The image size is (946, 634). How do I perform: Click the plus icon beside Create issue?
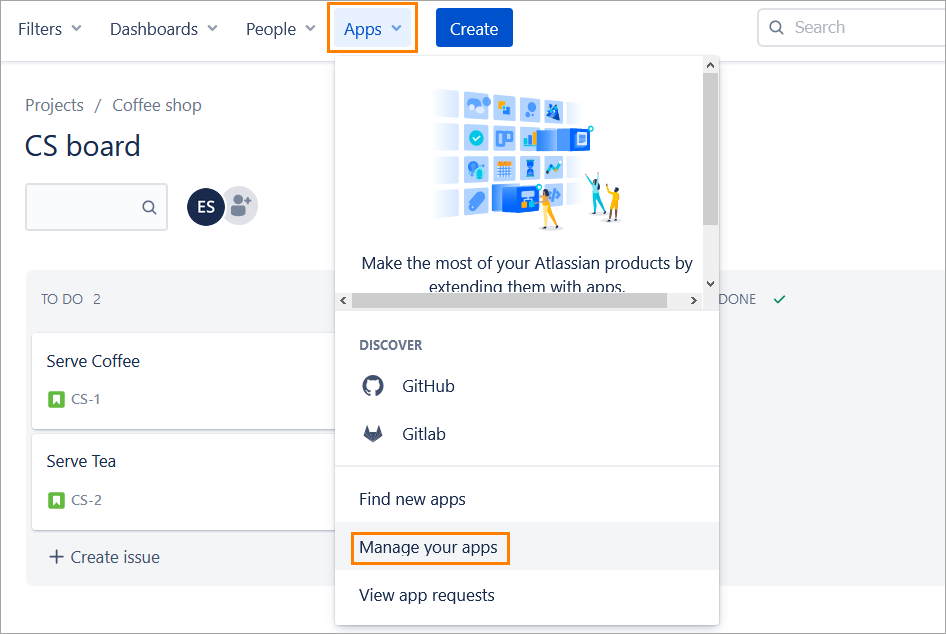56,557
